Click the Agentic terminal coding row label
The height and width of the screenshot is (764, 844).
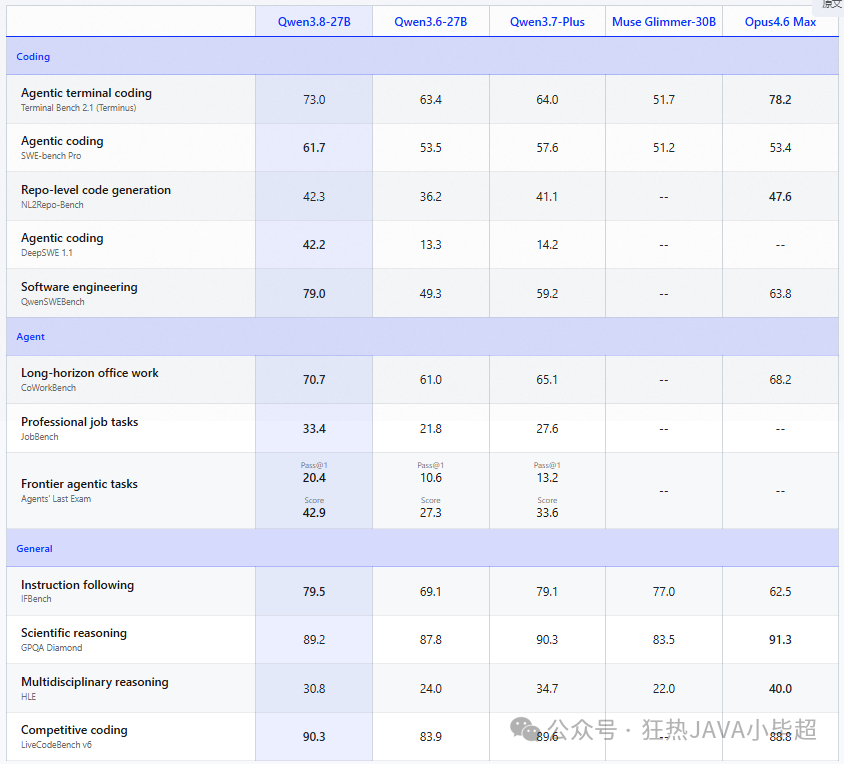coord(86,93)
